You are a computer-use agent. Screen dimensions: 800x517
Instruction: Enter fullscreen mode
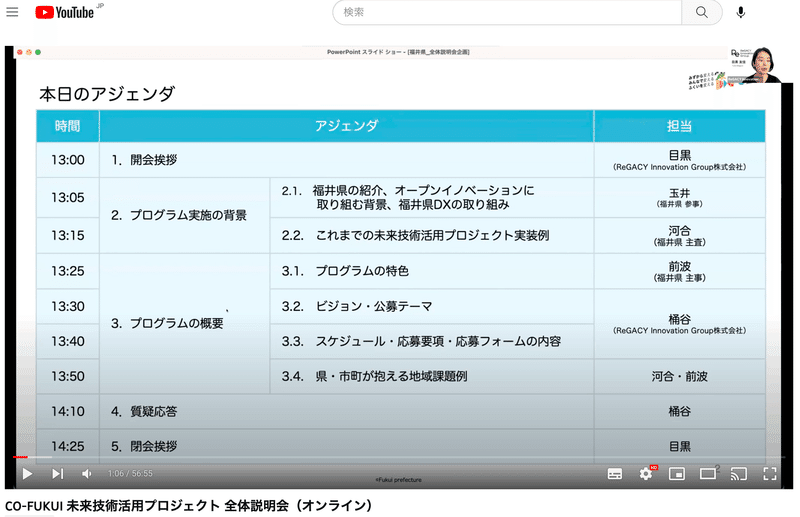[x=769, y=474]
